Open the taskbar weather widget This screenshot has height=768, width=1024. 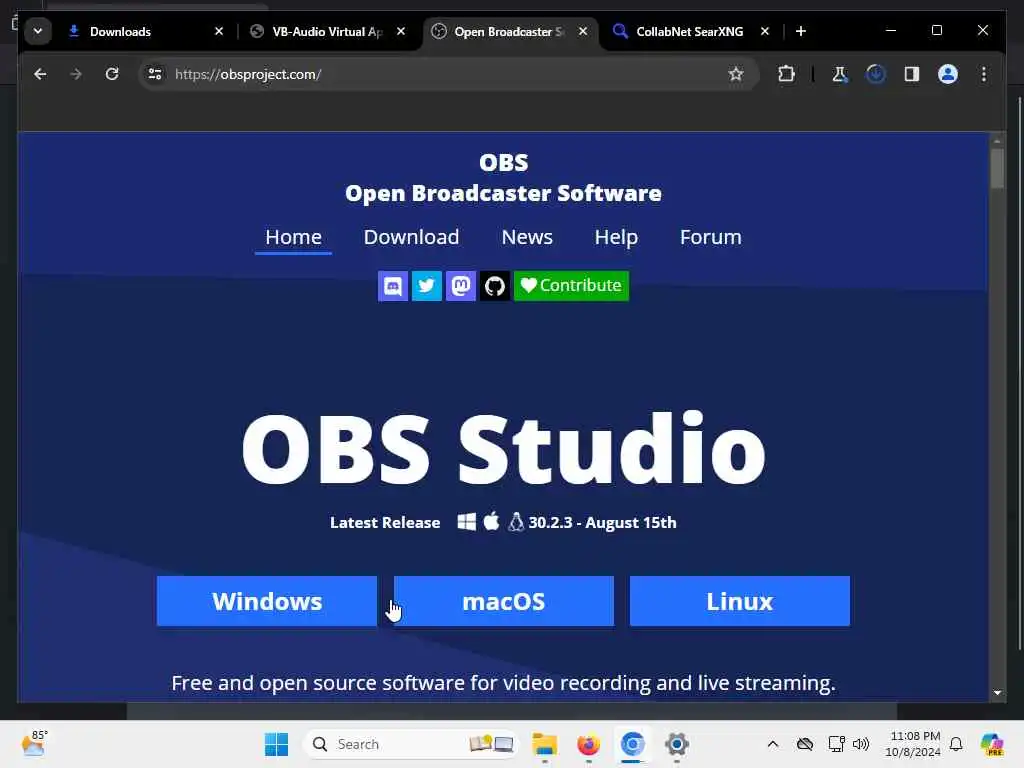pos(34,744)
